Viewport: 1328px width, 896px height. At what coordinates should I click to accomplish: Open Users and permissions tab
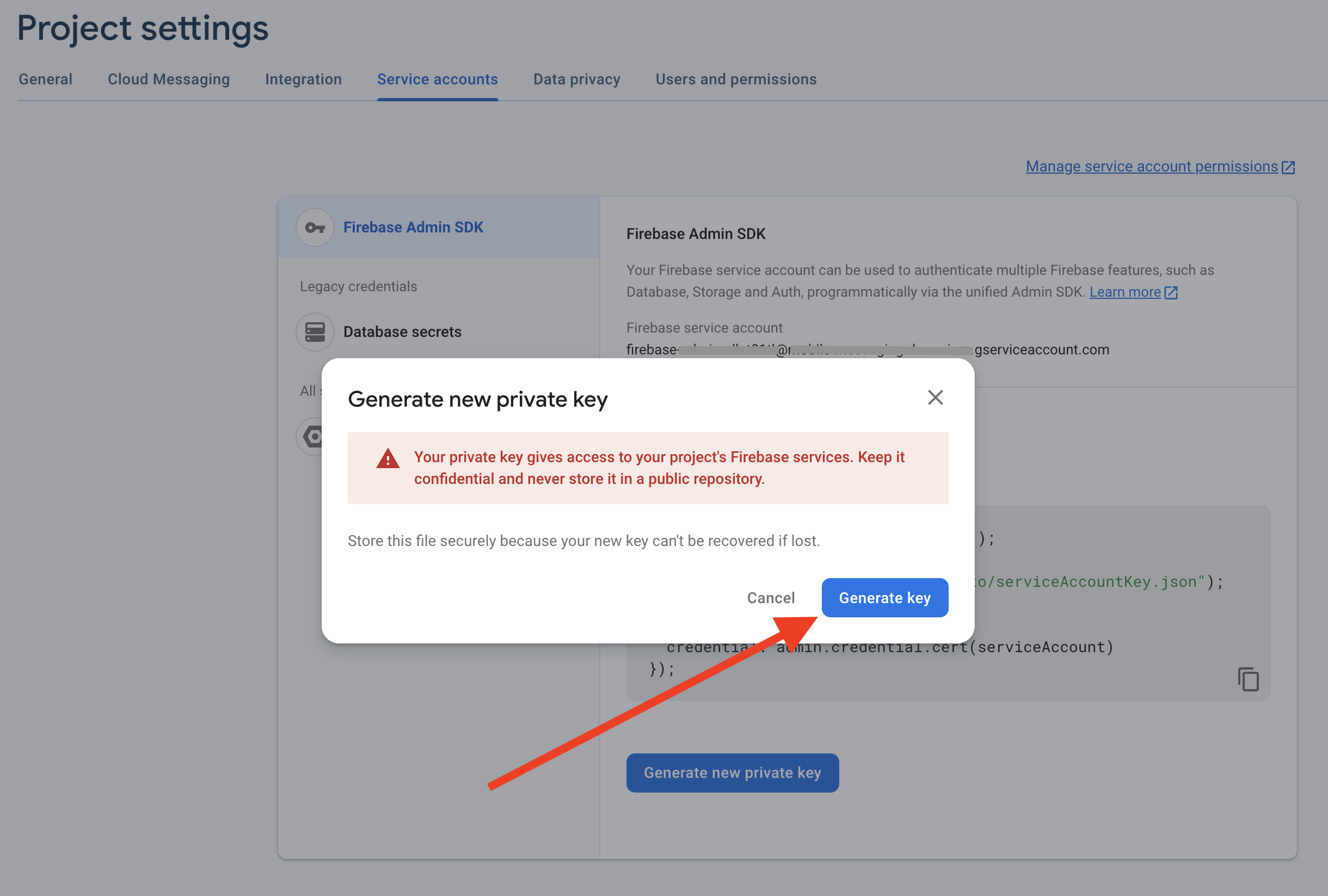tap(736, 79)
